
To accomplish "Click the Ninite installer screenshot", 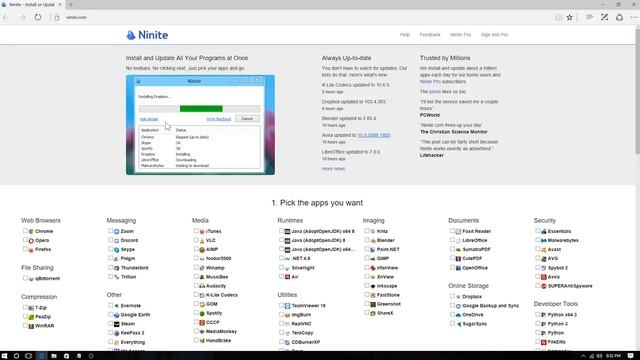I will click(200, 125).
